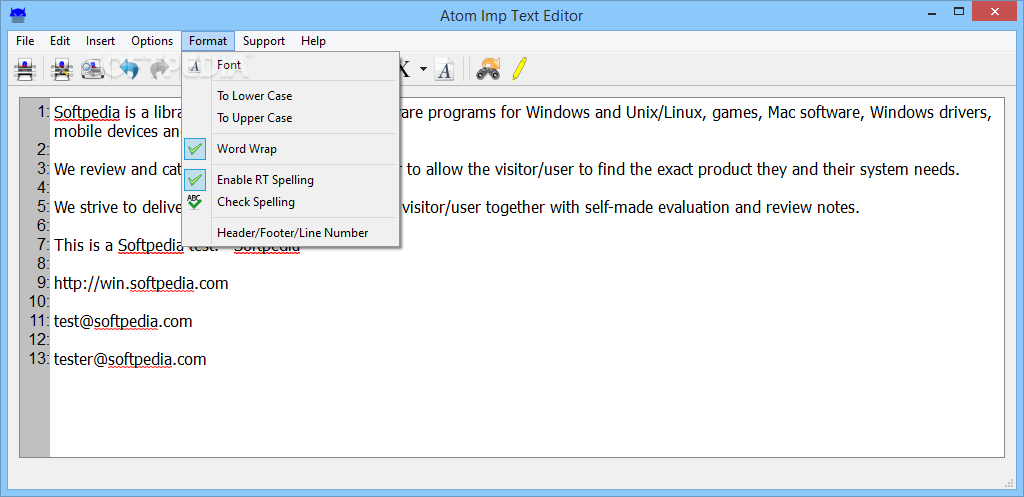Viewport: 1024px width, 497px height.
Task: Toggle Word Wrap checkmark
Action: pos(195,149)
